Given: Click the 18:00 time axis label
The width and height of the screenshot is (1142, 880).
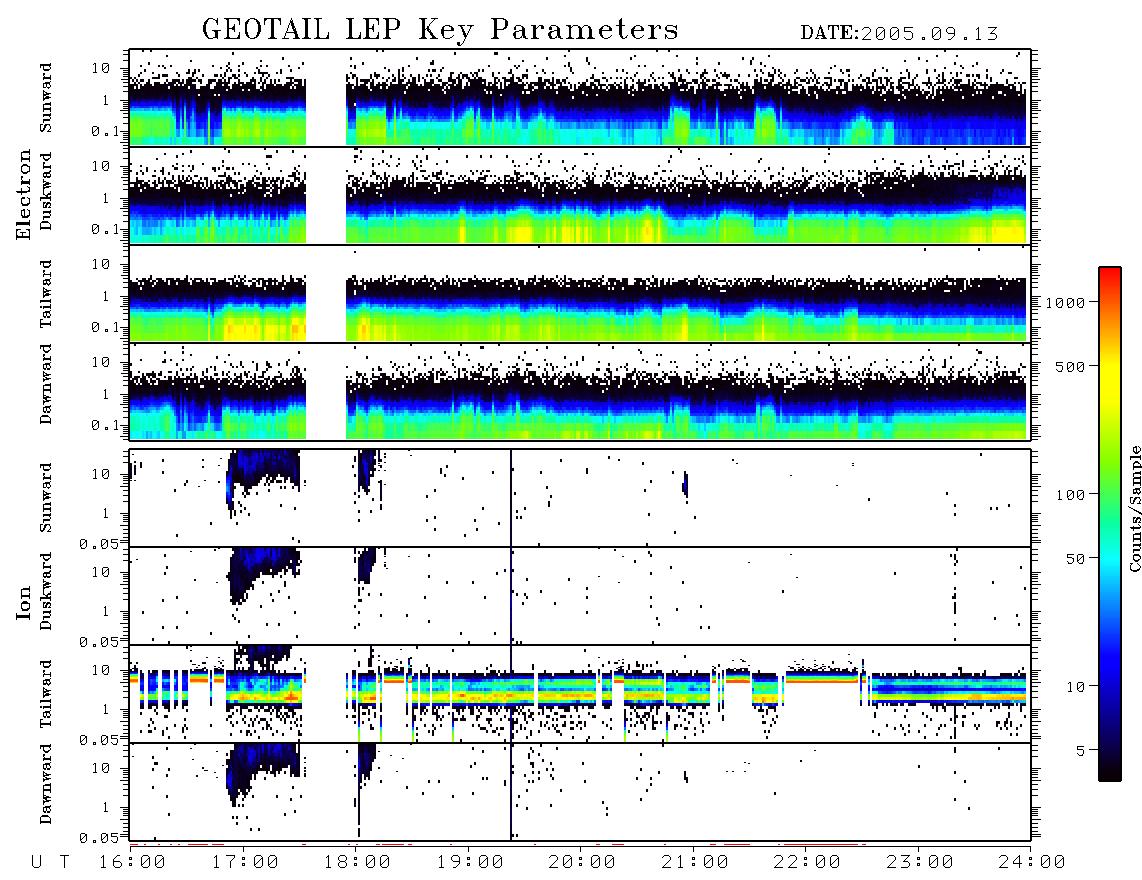Looking at the screenshot, I should (x=358, y=862).
